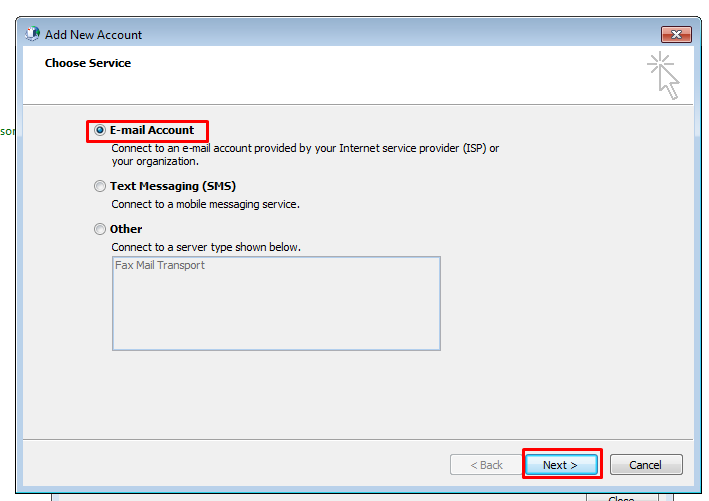
Task: Close the Add New Account dialog
Action: click(676, 35)
